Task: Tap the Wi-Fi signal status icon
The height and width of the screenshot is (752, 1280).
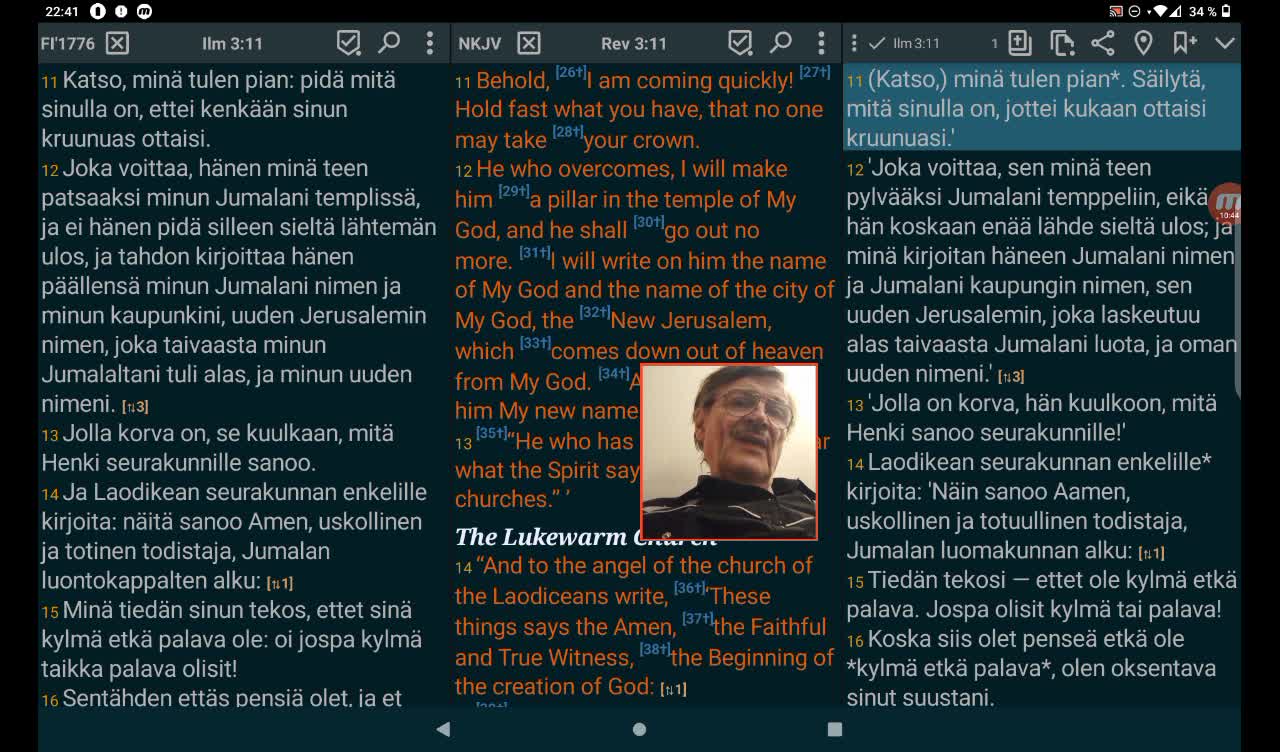Action: pos(1160,12)
